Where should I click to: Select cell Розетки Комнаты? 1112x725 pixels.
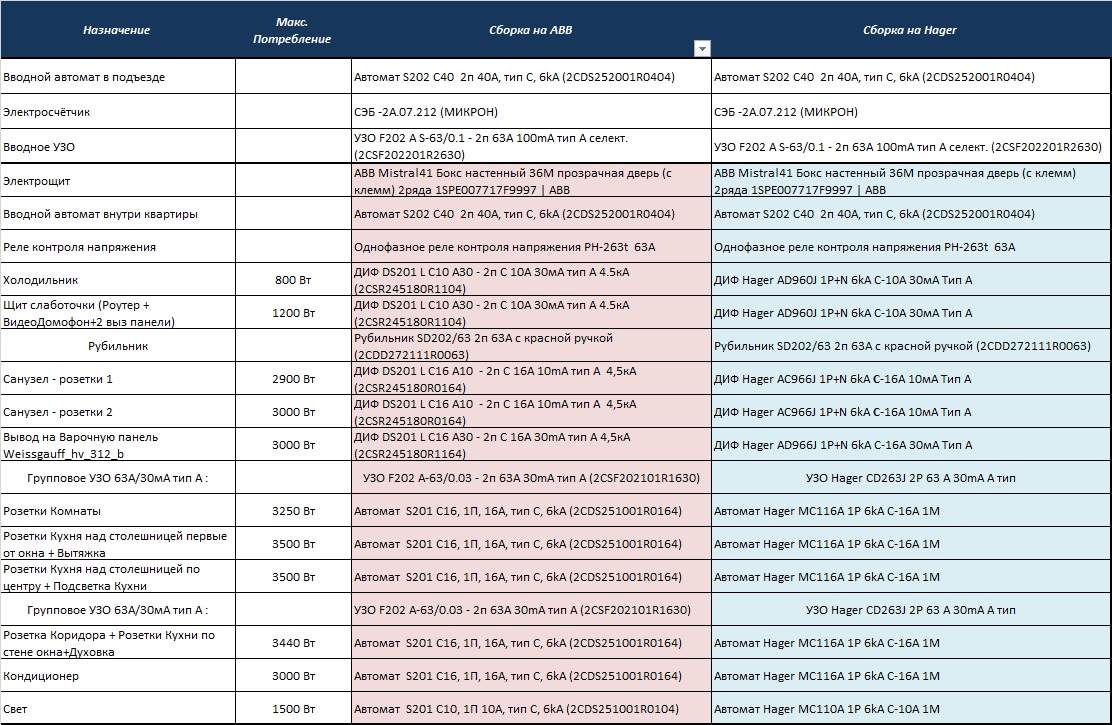[x=118, y=511]
